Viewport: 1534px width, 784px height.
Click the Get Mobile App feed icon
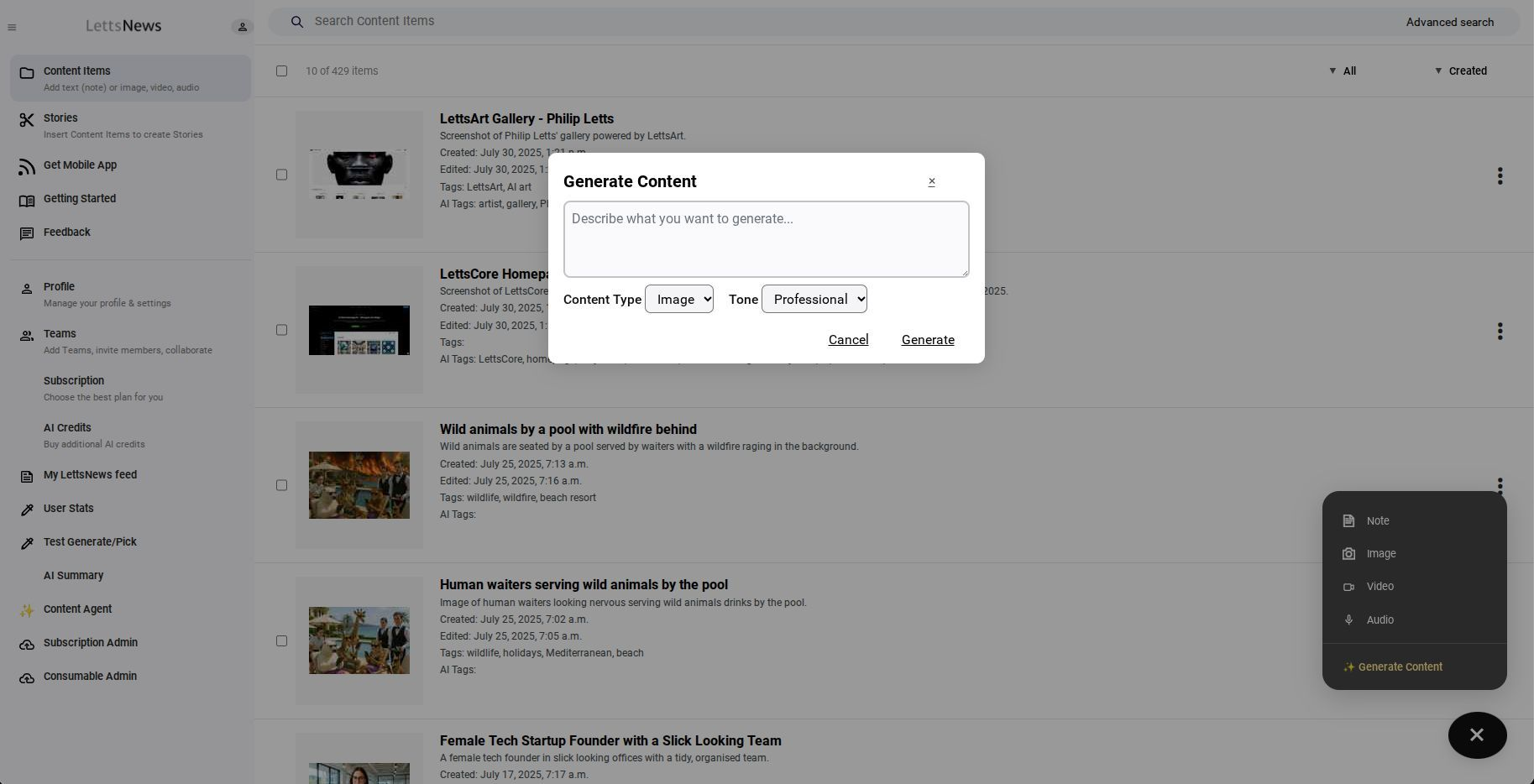[x=27, y=167]
